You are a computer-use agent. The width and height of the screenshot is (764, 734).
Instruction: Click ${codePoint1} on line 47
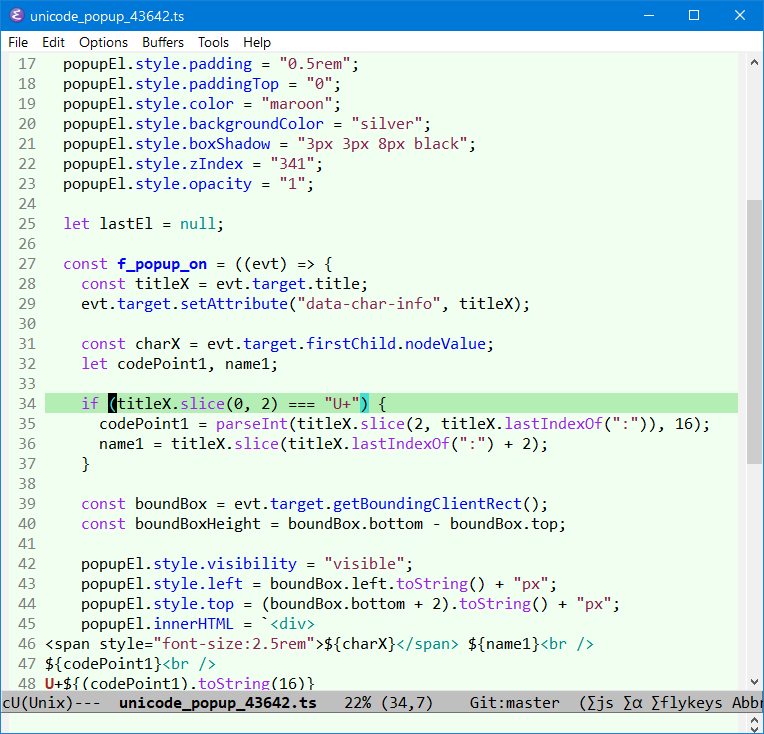[103, 664]
